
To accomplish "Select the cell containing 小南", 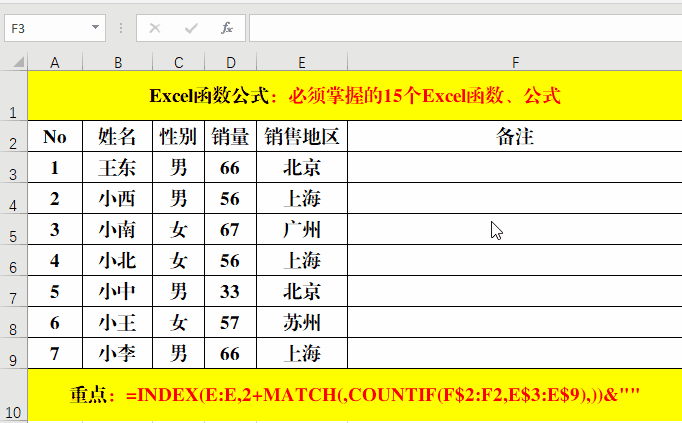I will pyautogui.click(x=117, y=229).
